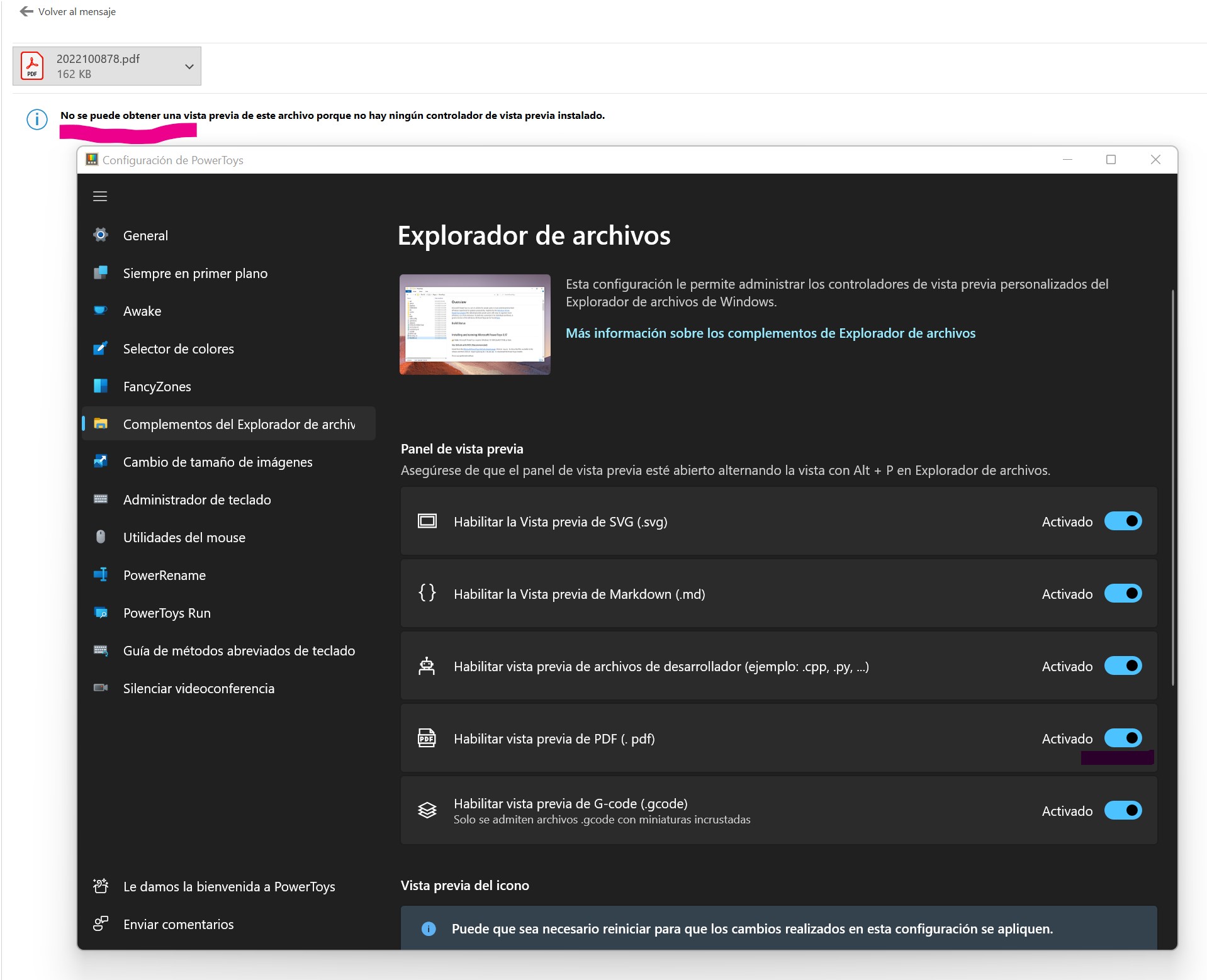Open Más información sobre los complementos link
This screenshot has height=980, width=1207.
point(770,333)
